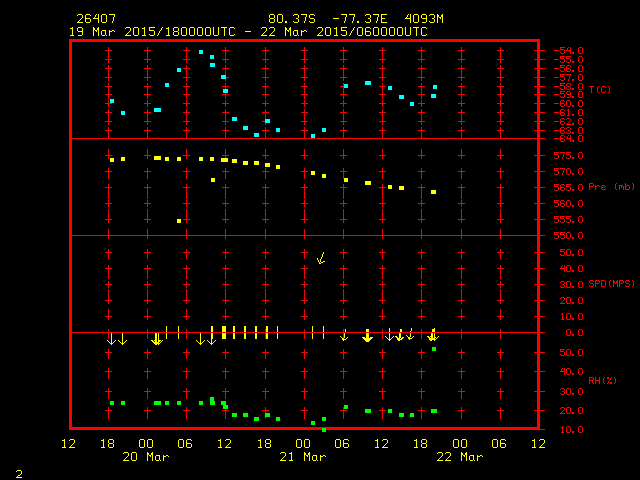Click the lowest green humidity point near 10%
The height and width of the screenshot is (480, 640).
323,429
